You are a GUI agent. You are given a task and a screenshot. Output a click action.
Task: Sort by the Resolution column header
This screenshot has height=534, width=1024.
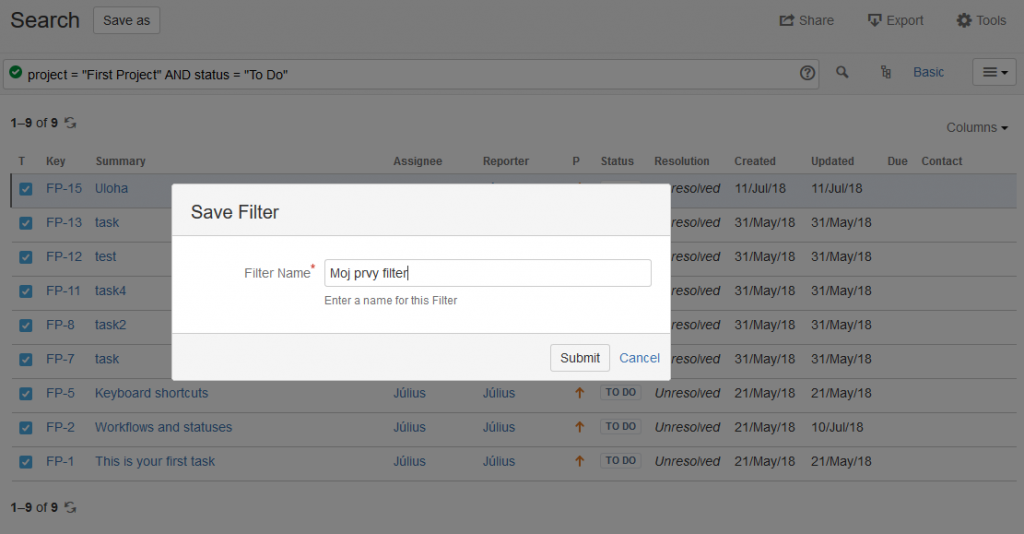pyautogui.click(x=682, y=161)
